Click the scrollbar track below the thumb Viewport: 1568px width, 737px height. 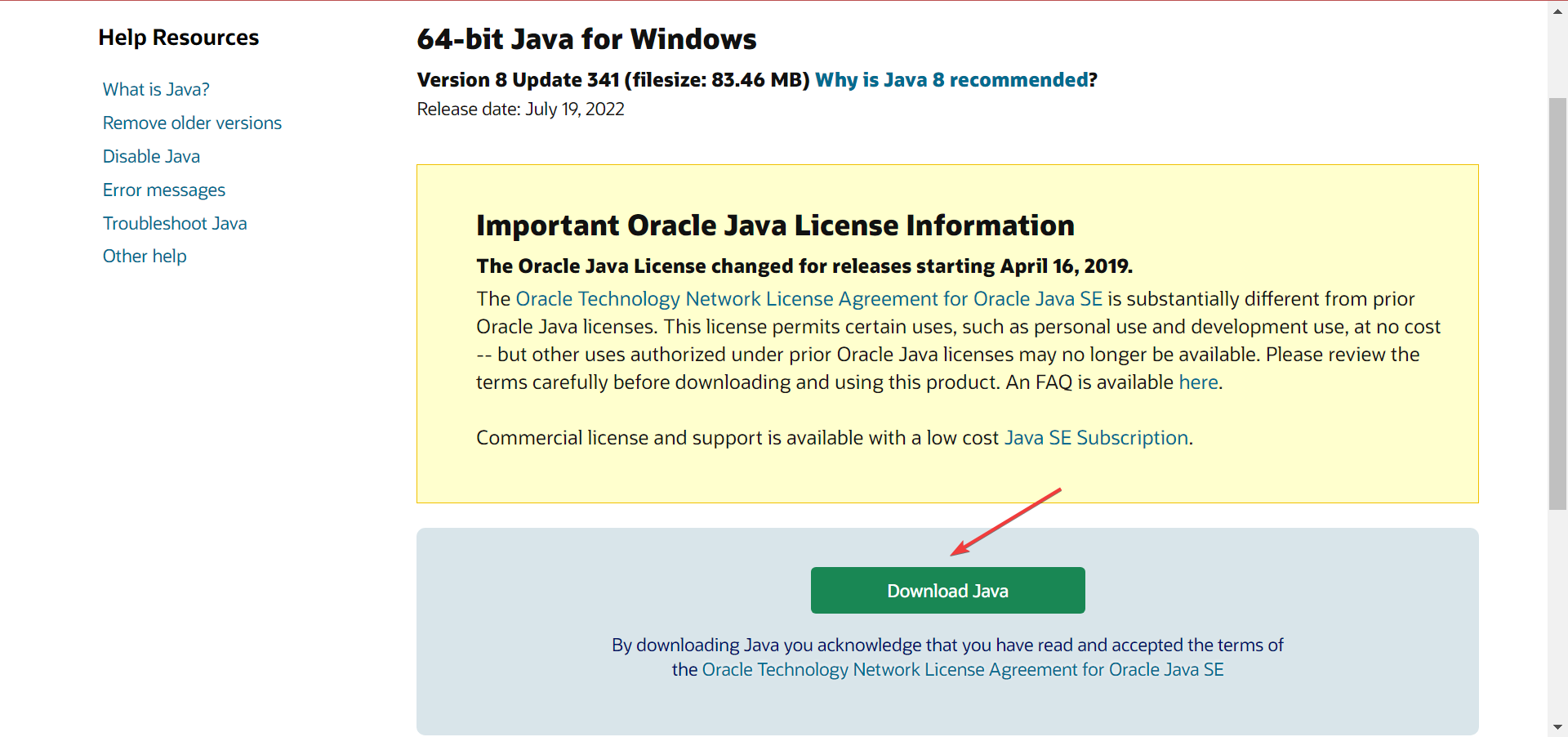pyautogui.click(x=1557, y=613)
